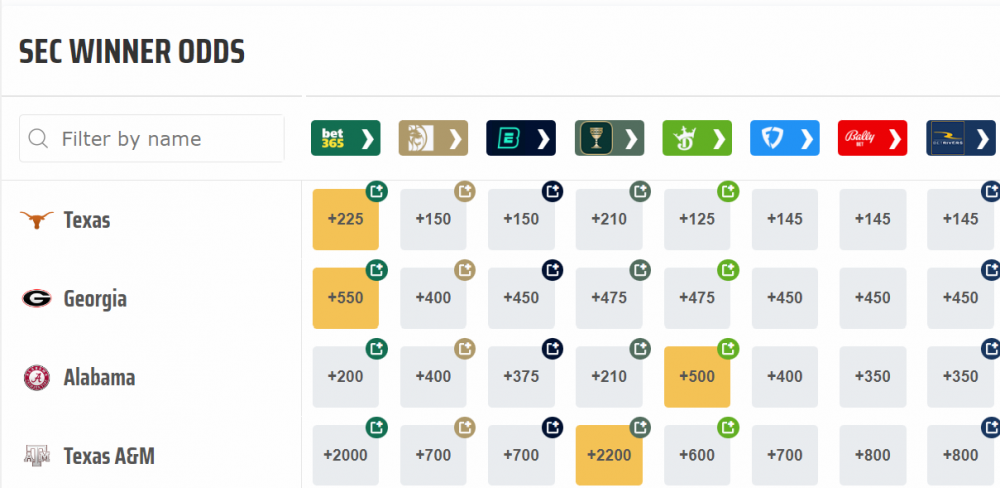Click the Alabama Crimson Tide logo
Screen dimensions: 1000x488
tap(37, 377)
